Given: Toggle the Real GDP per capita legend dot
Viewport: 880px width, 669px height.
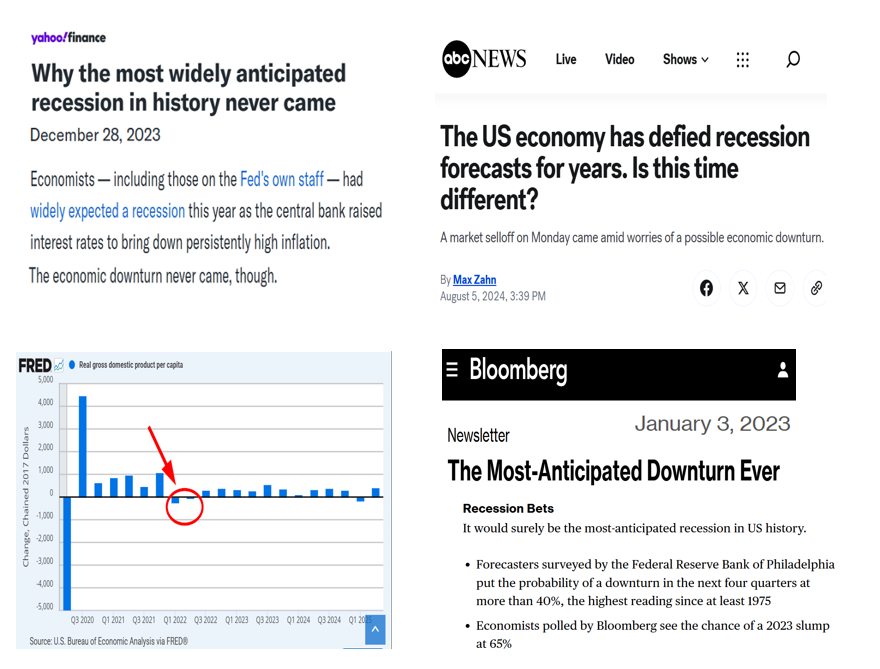Looking at the screenshot, I should (72, 365).
